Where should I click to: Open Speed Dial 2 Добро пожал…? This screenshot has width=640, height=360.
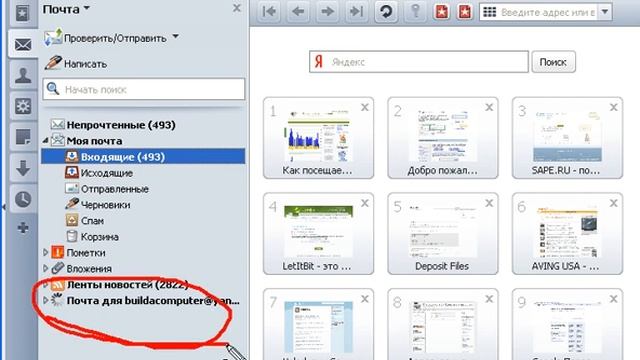(x=442, y=138)
